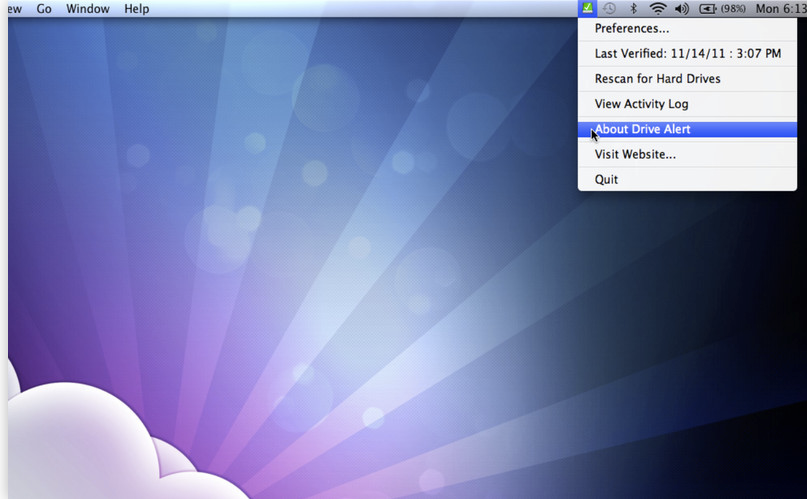Click the 98% battery percentage text
This screenshot has height=499, width=807.
click(733, 9)
